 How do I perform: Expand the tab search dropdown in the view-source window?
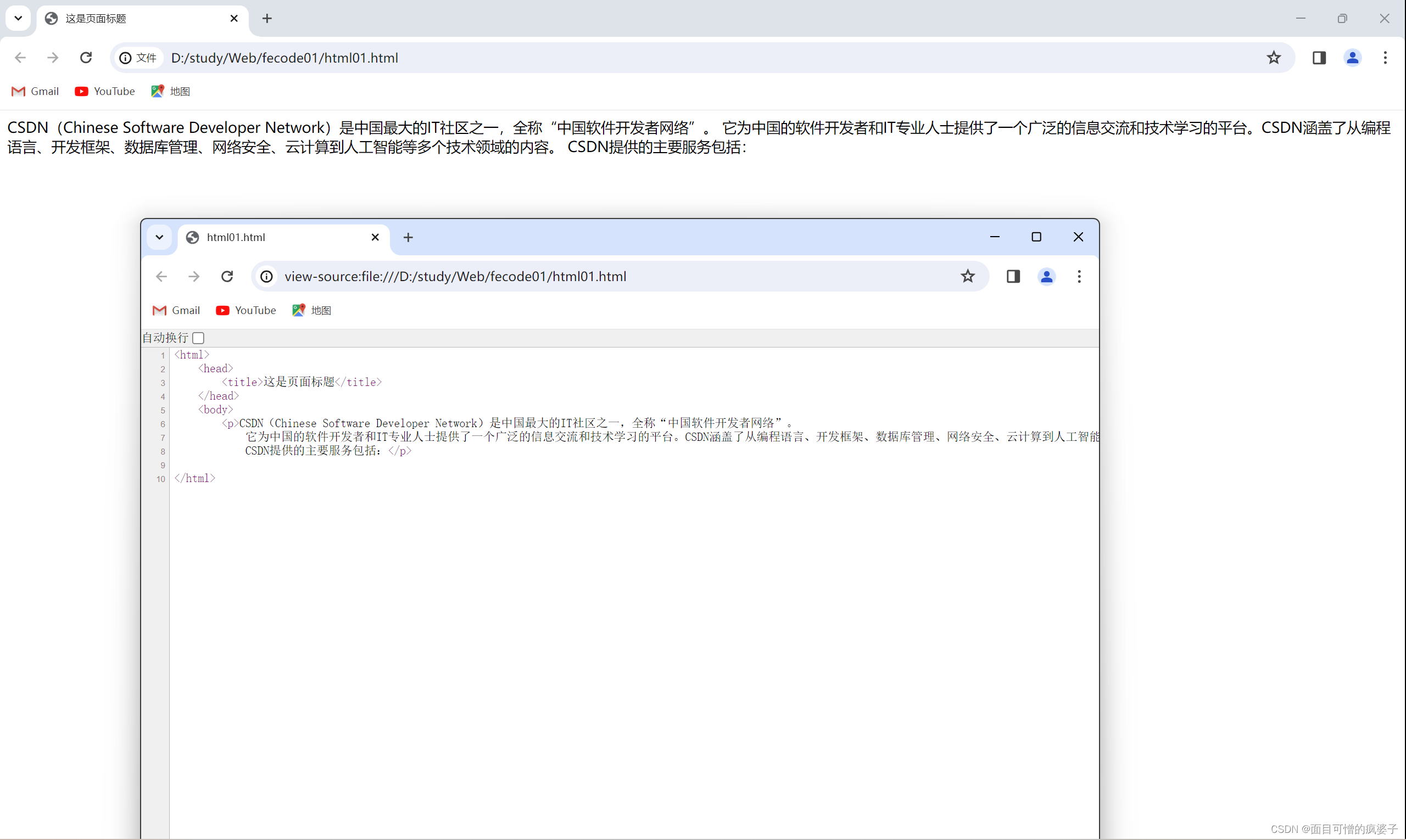pyautogui.click(x=159, y=237)
